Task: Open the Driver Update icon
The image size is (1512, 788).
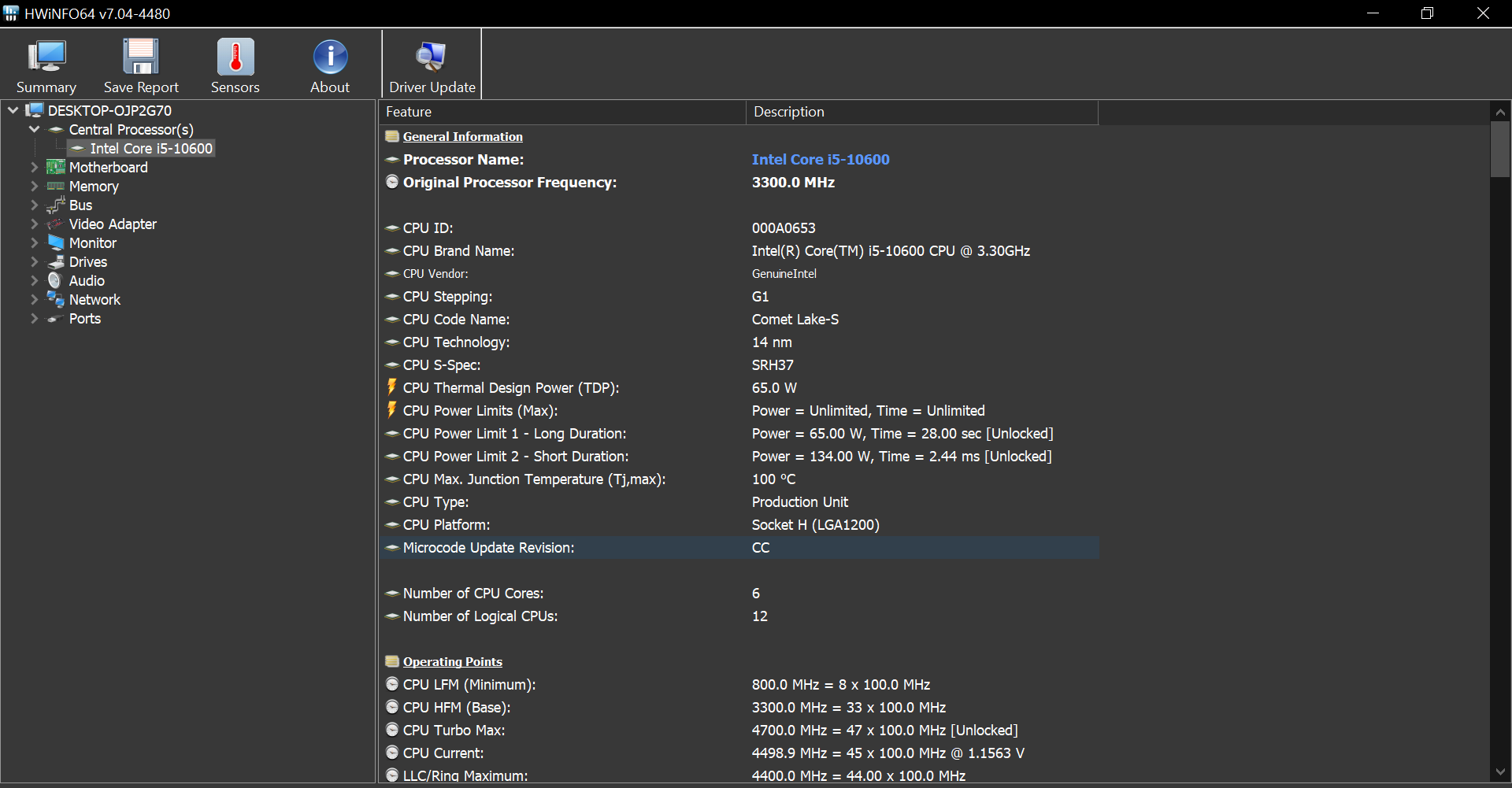Action: 432,57
